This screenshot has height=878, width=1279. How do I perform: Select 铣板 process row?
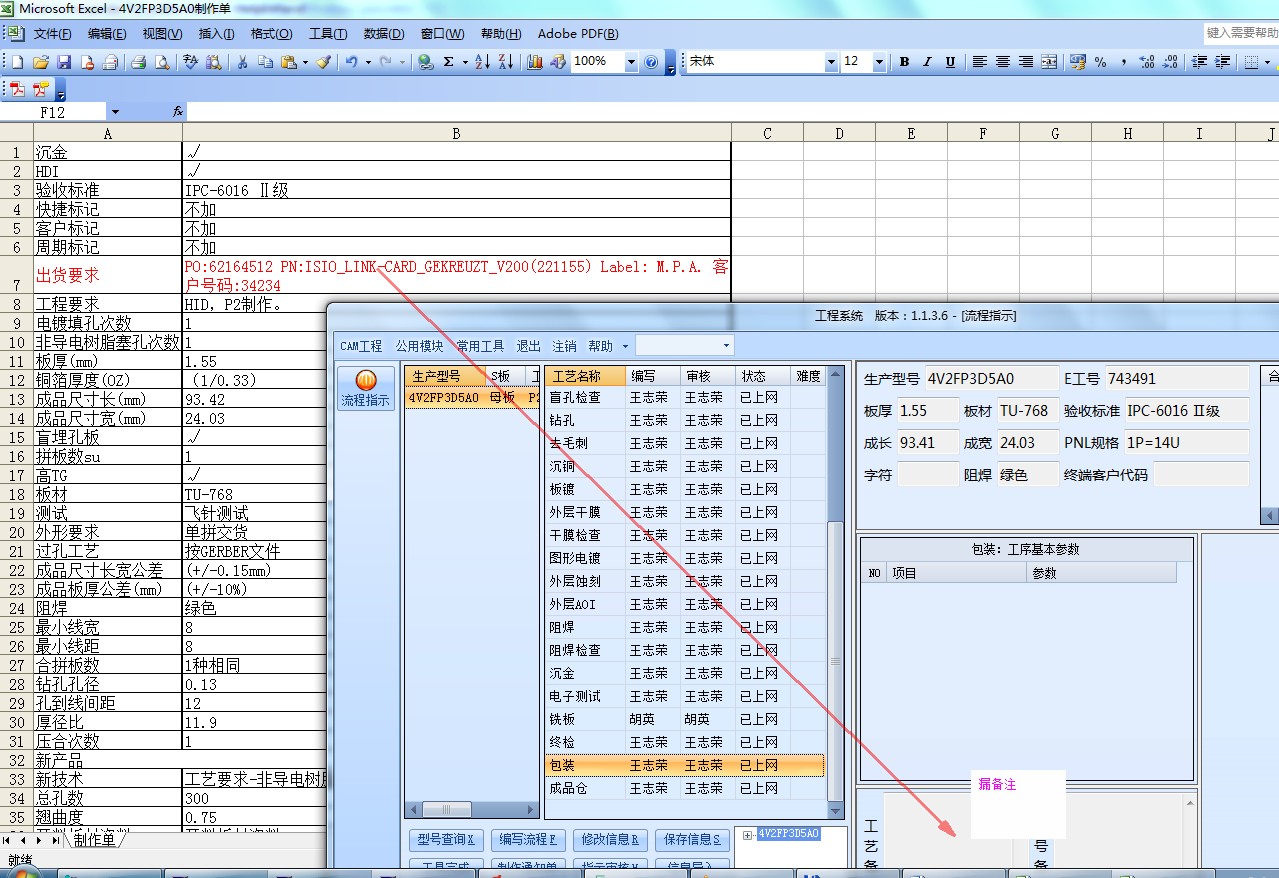coord(685,719)
